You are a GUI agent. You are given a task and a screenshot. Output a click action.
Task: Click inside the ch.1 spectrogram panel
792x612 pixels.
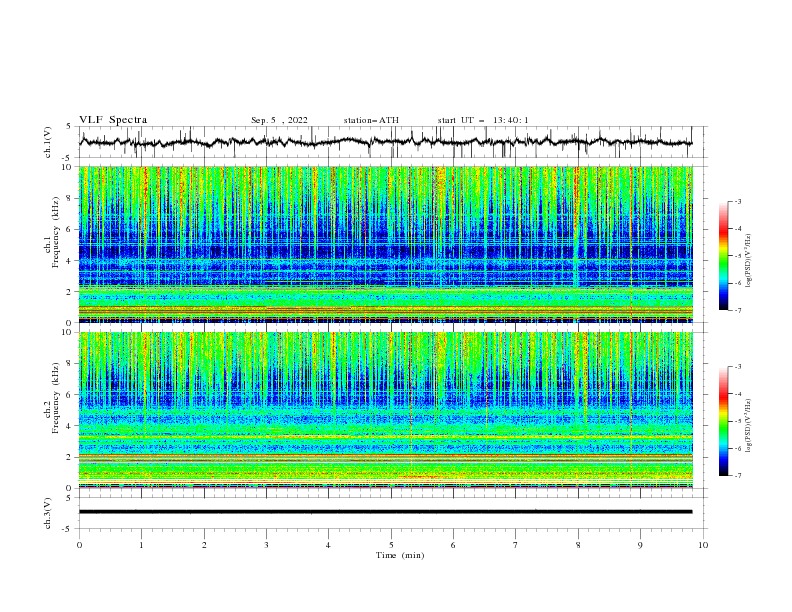tap(385, 244)
